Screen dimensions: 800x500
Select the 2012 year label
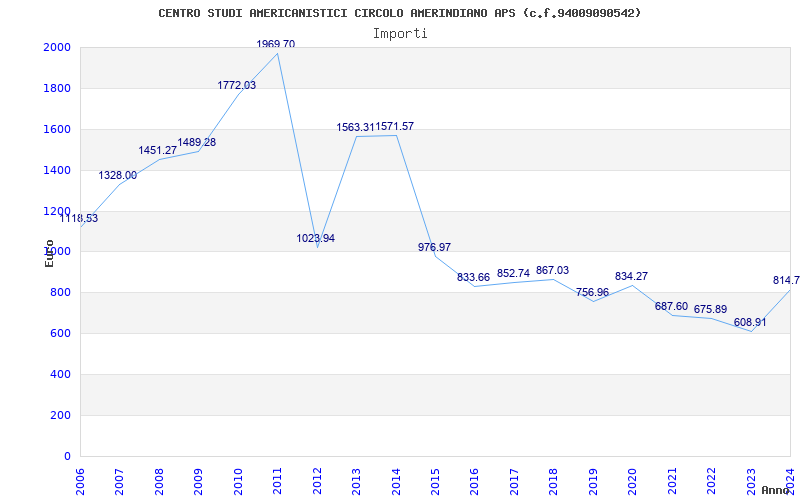(x=317, y=481)
